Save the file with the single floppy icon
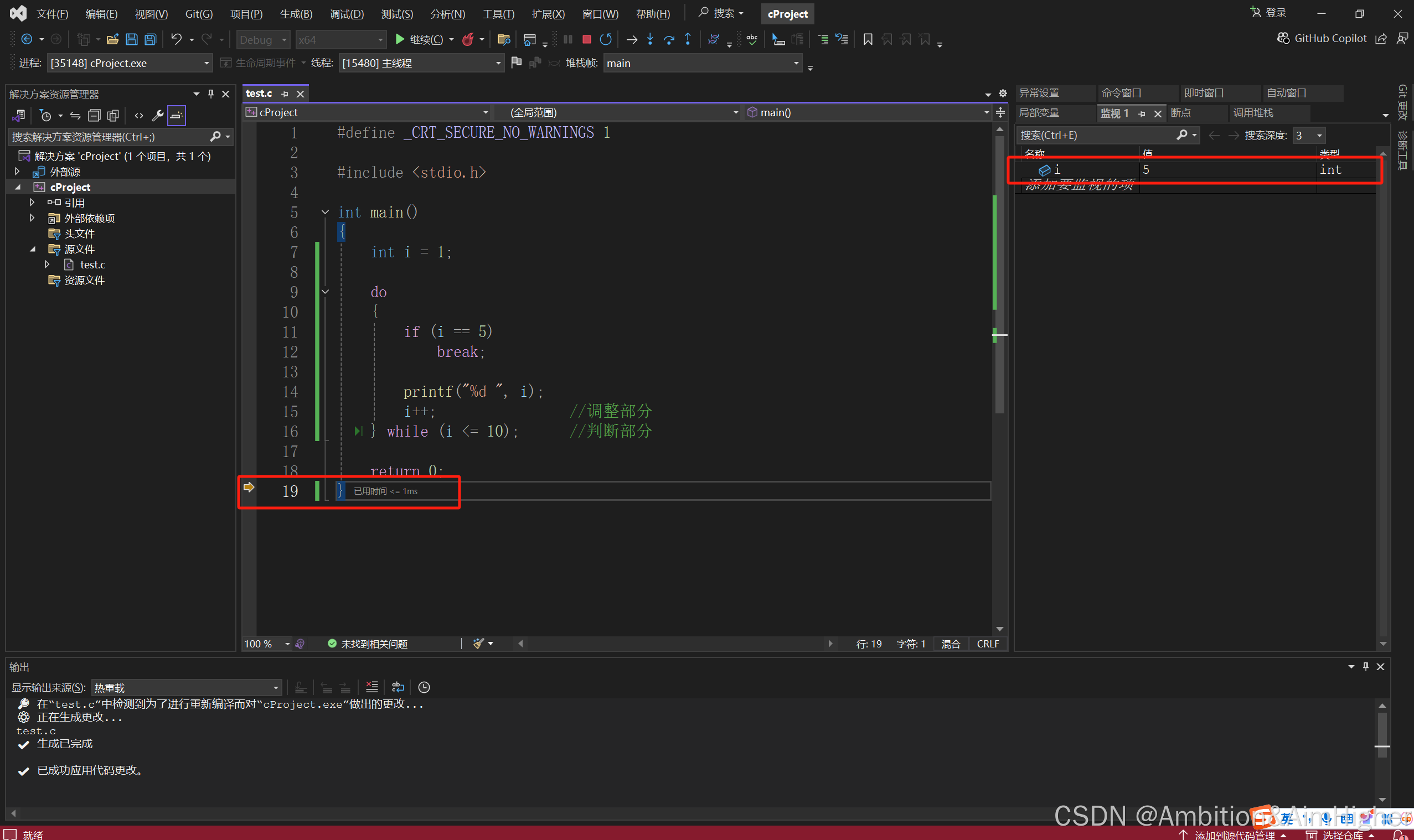The width and height of the screenshot is (1414, 840). click(x=131, y=39)
